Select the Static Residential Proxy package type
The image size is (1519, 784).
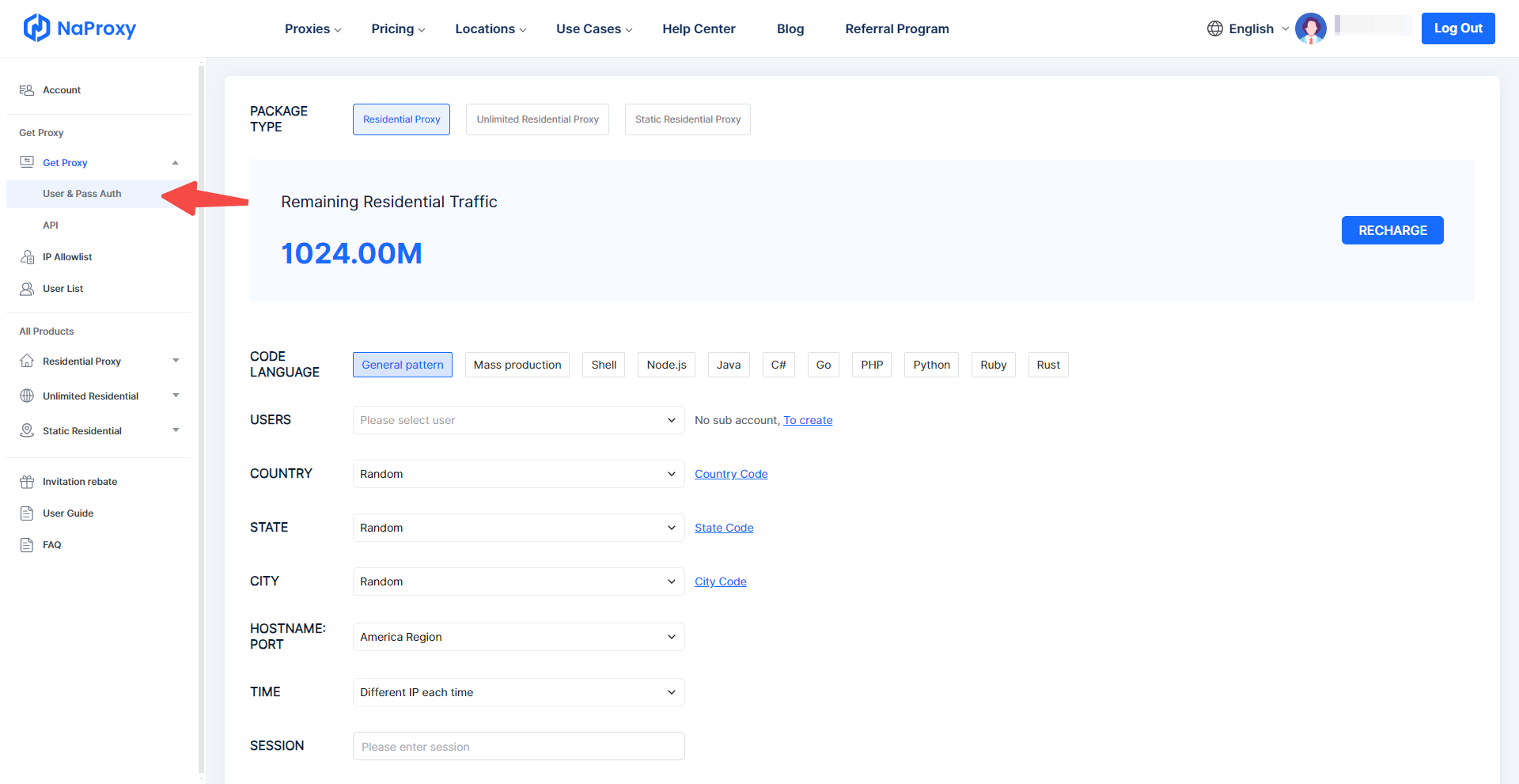688,119
